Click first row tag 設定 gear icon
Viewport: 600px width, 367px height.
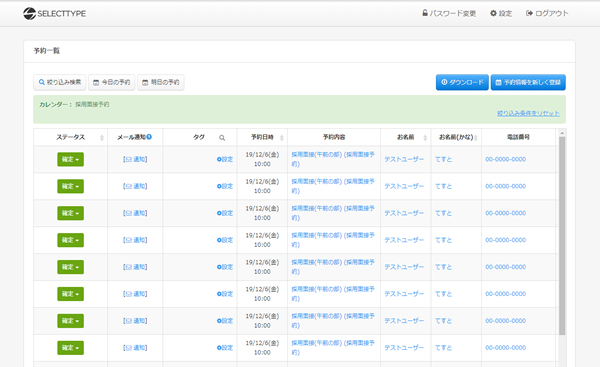click(x=219, y=159)
